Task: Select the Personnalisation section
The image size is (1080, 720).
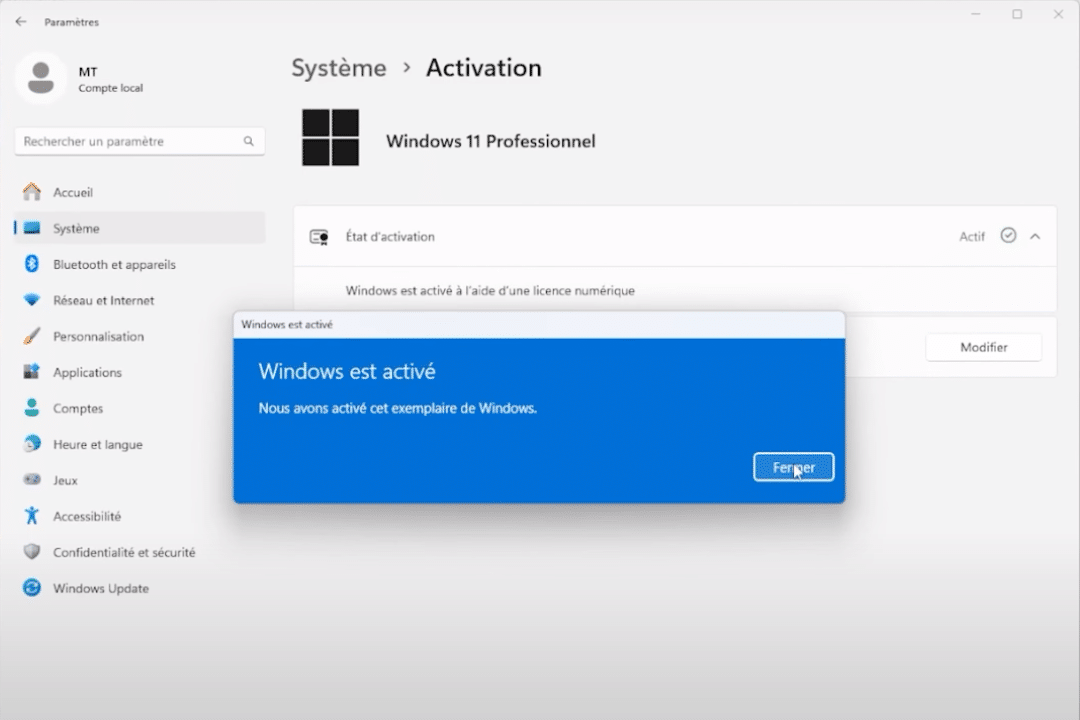Action: pyautogui.click(x=97, y=336)
